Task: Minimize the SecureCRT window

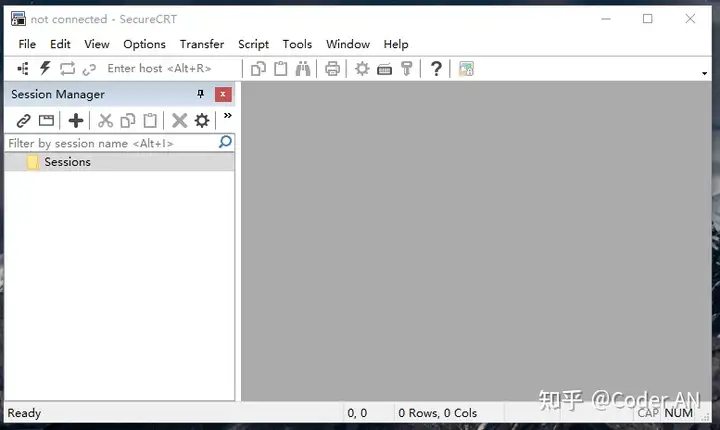Action: click(x=606, y=19)
